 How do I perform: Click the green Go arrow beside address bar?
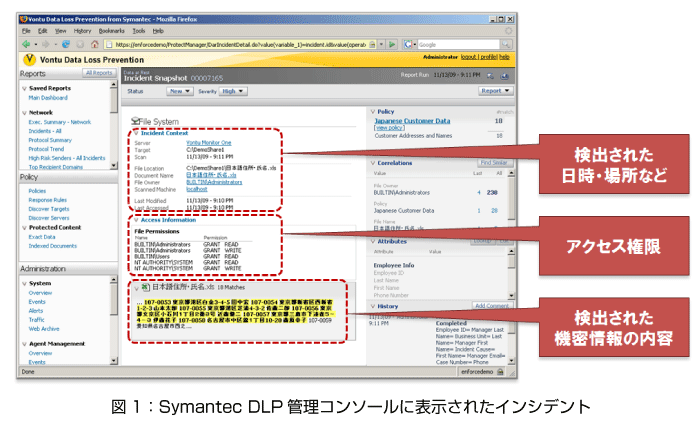[392, 45]
